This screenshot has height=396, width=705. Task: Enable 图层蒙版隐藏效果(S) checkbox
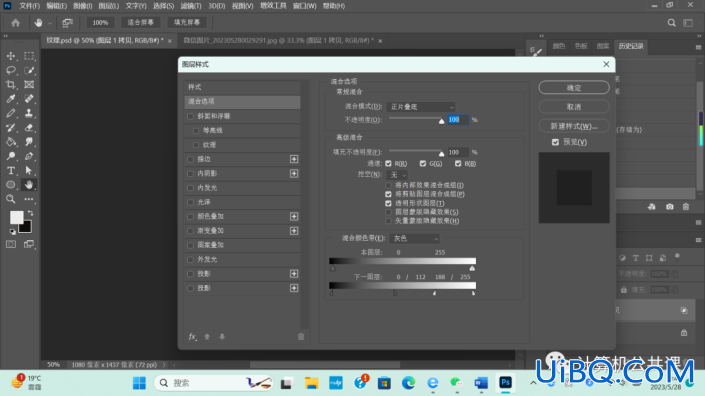(x=388, y=212)
